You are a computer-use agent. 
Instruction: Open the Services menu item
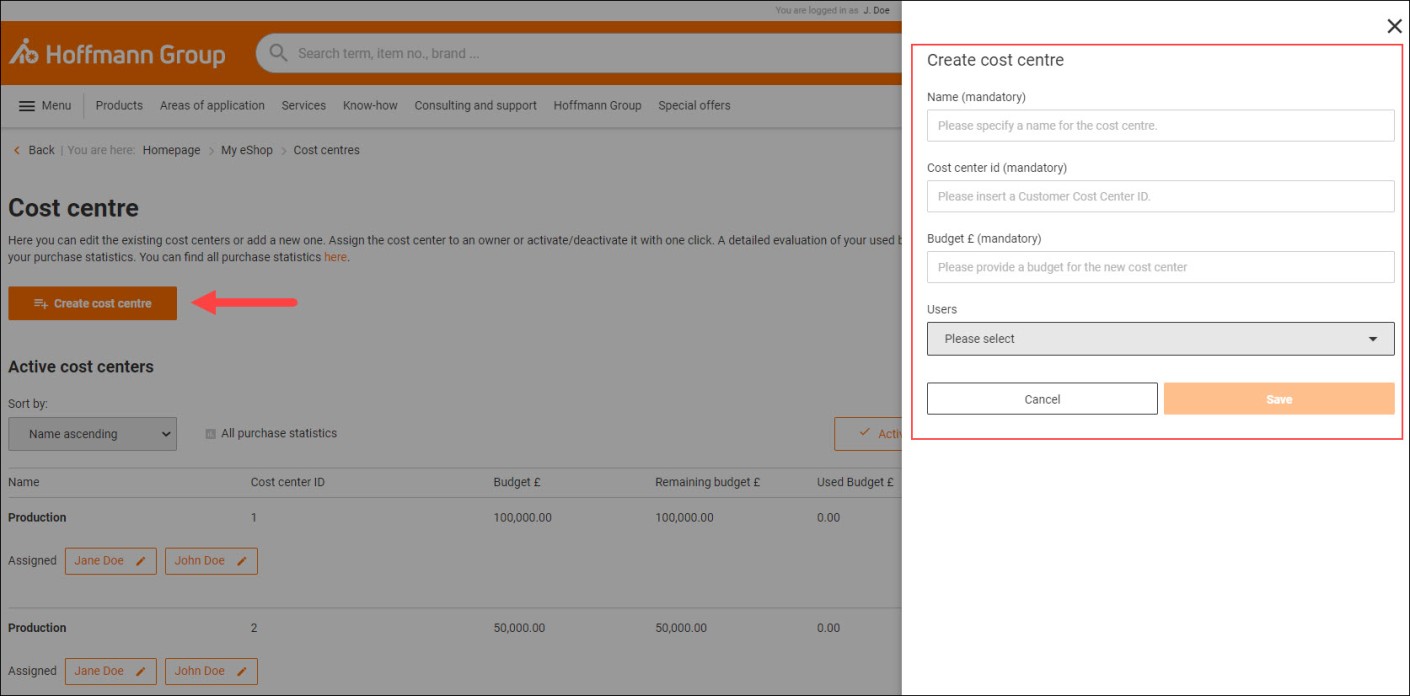303,106
